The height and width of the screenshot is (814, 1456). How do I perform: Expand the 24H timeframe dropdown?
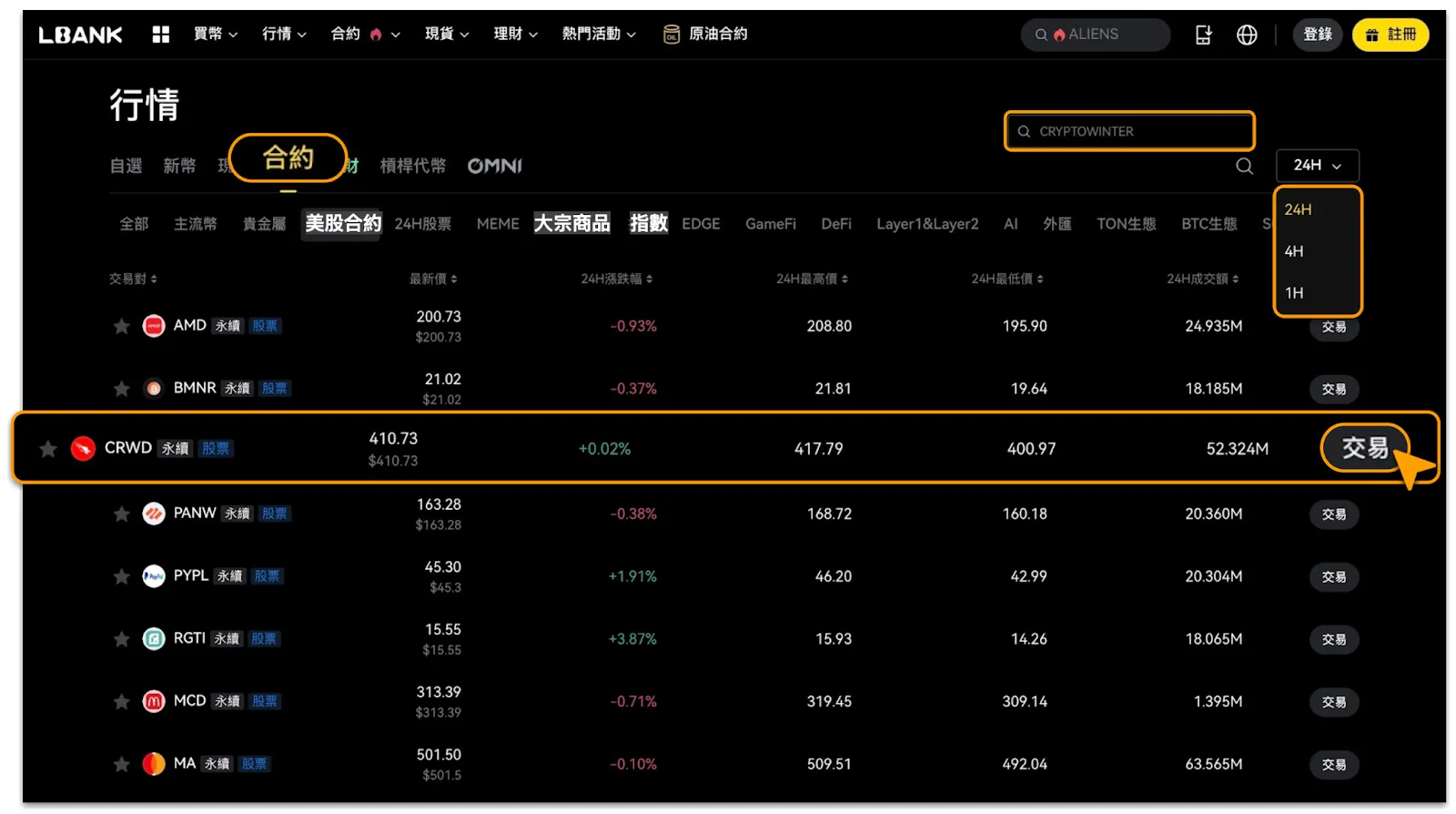coord(1317,166)
